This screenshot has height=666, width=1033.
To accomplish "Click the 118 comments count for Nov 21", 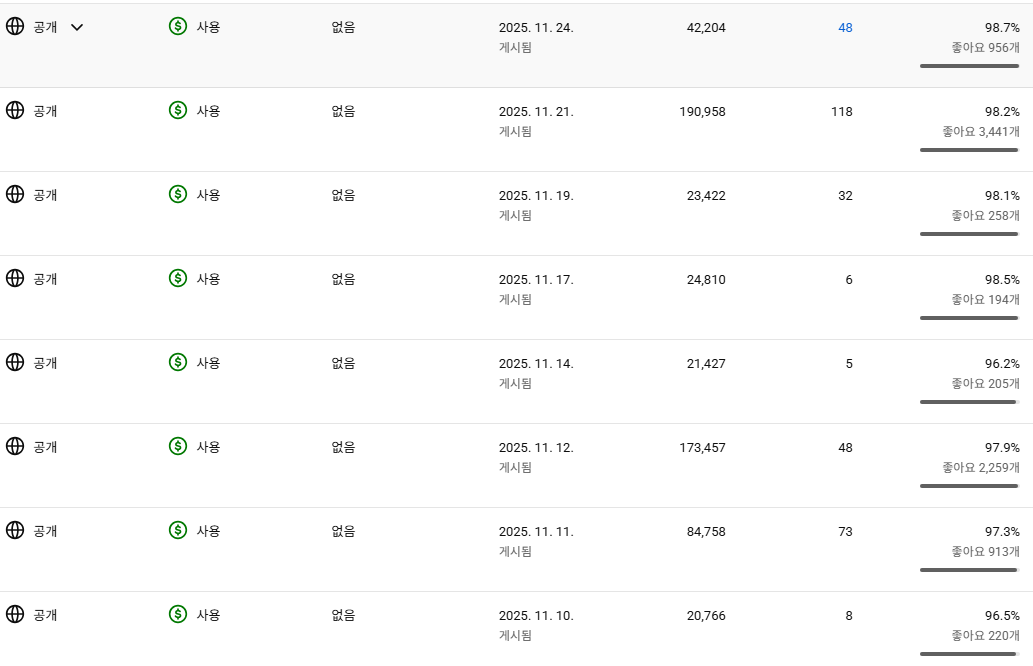I will click(841, 112).
